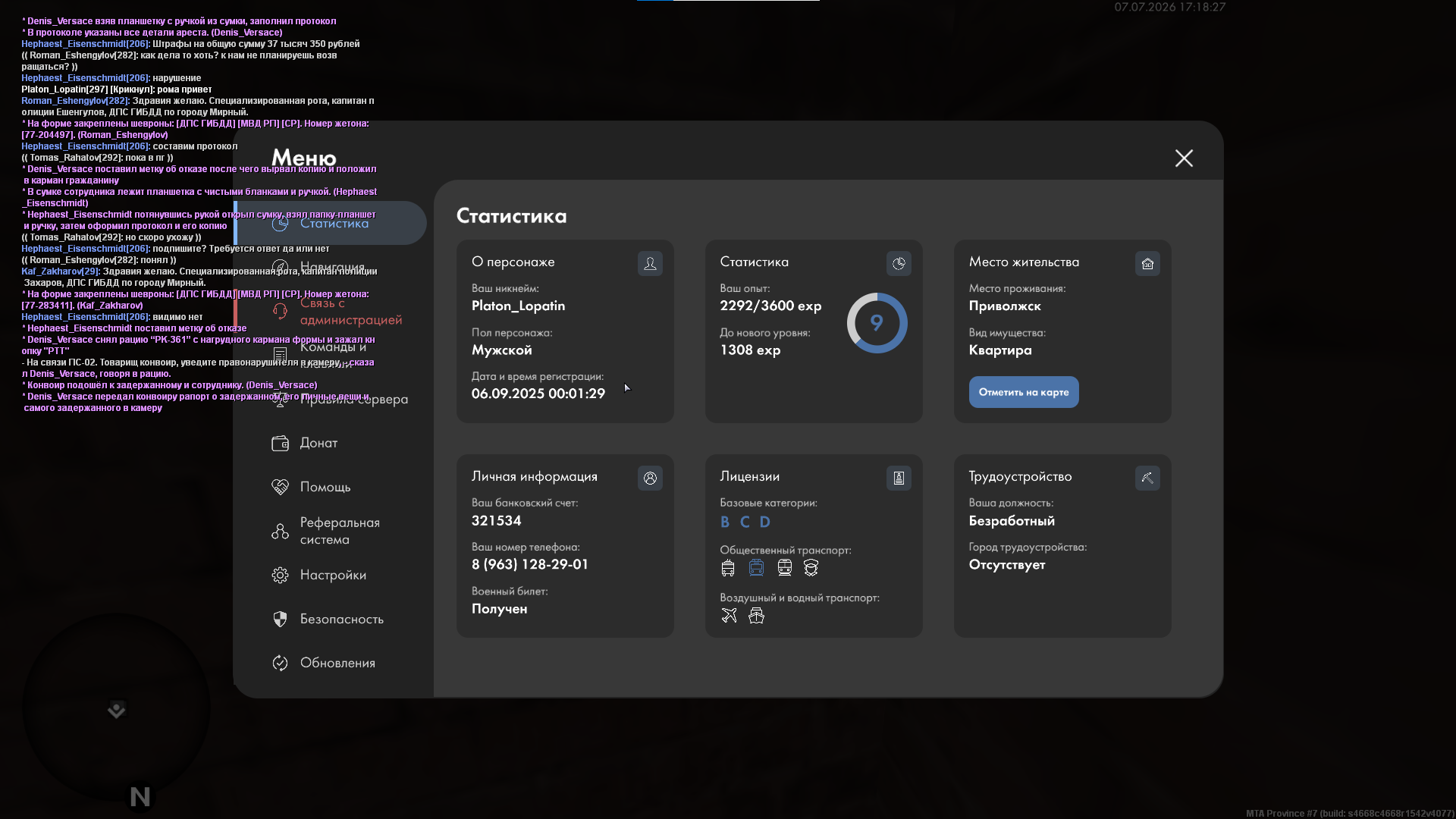
Task: Open the Донат sidebar section
Action: pos(331,443)
